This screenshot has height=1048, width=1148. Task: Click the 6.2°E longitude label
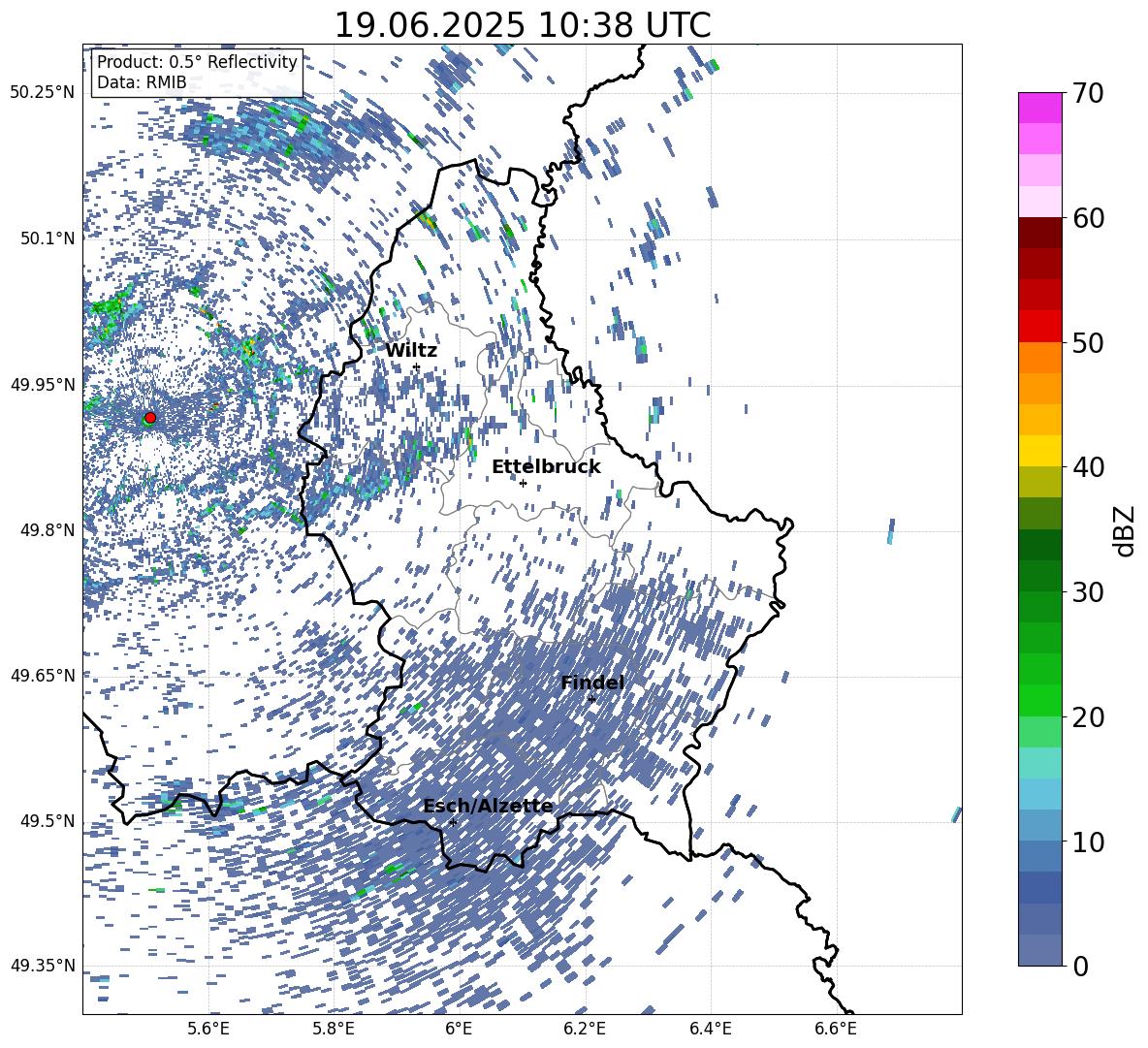(585, 1029)
